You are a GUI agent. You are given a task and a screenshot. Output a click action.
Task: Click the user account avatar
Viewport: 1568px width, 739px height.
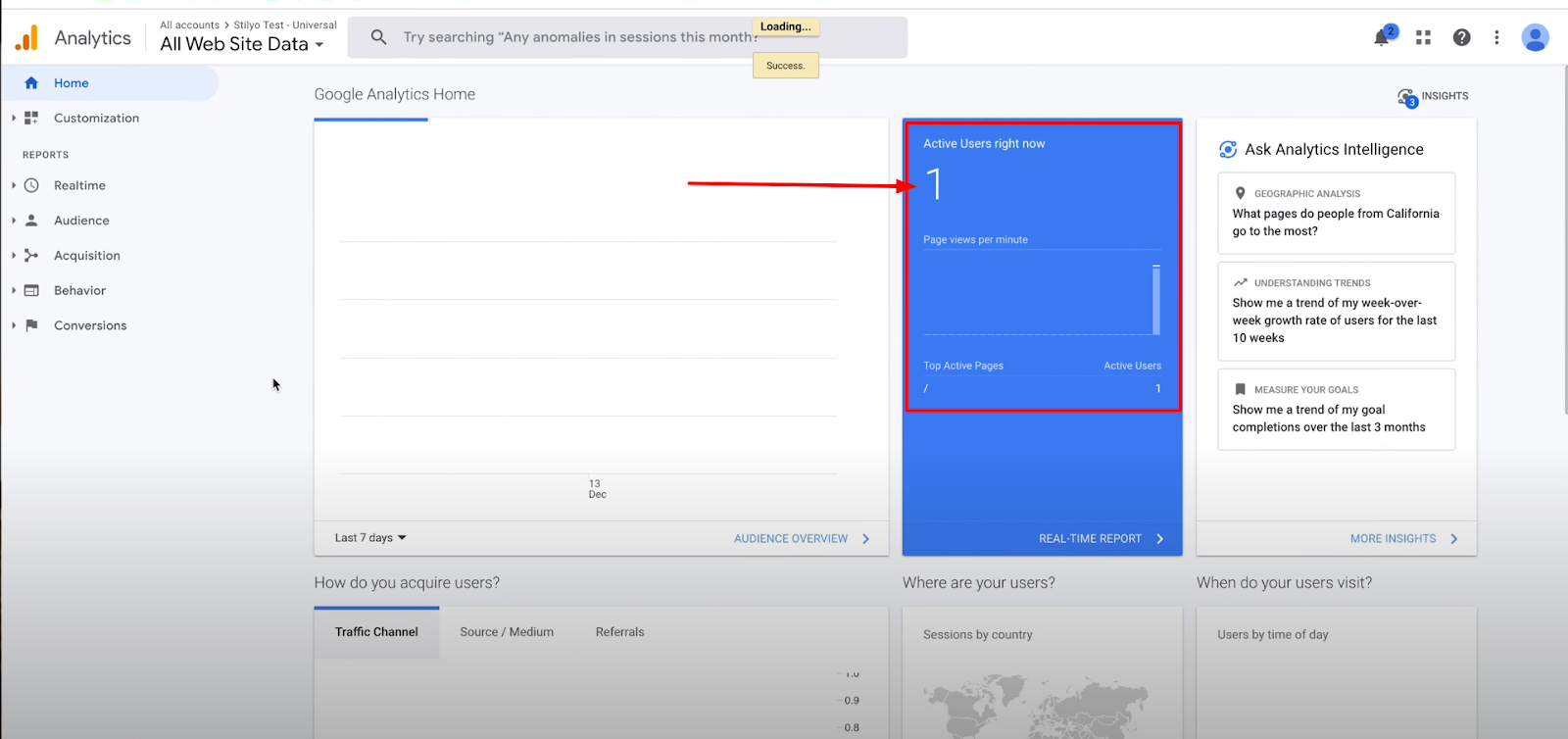coord(1535,37)
